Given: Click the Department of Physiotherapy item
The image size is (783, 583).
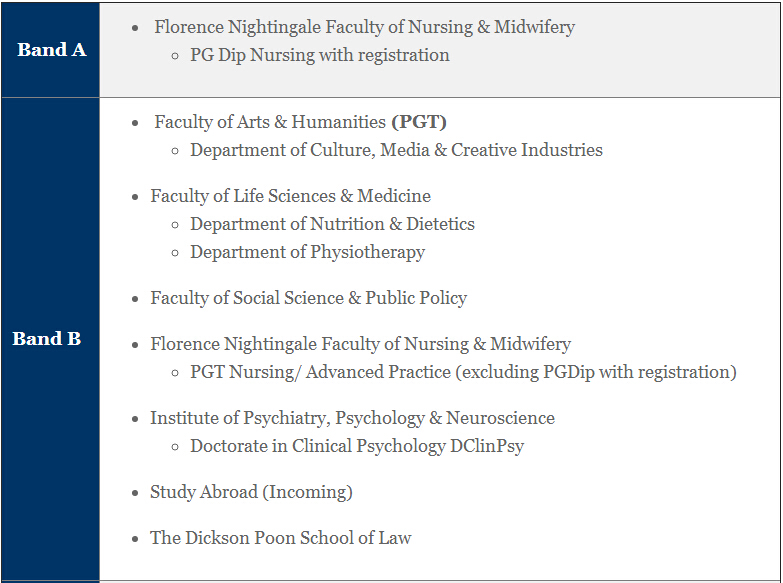Looking at the screenshot, I should (x=307, y=252).
